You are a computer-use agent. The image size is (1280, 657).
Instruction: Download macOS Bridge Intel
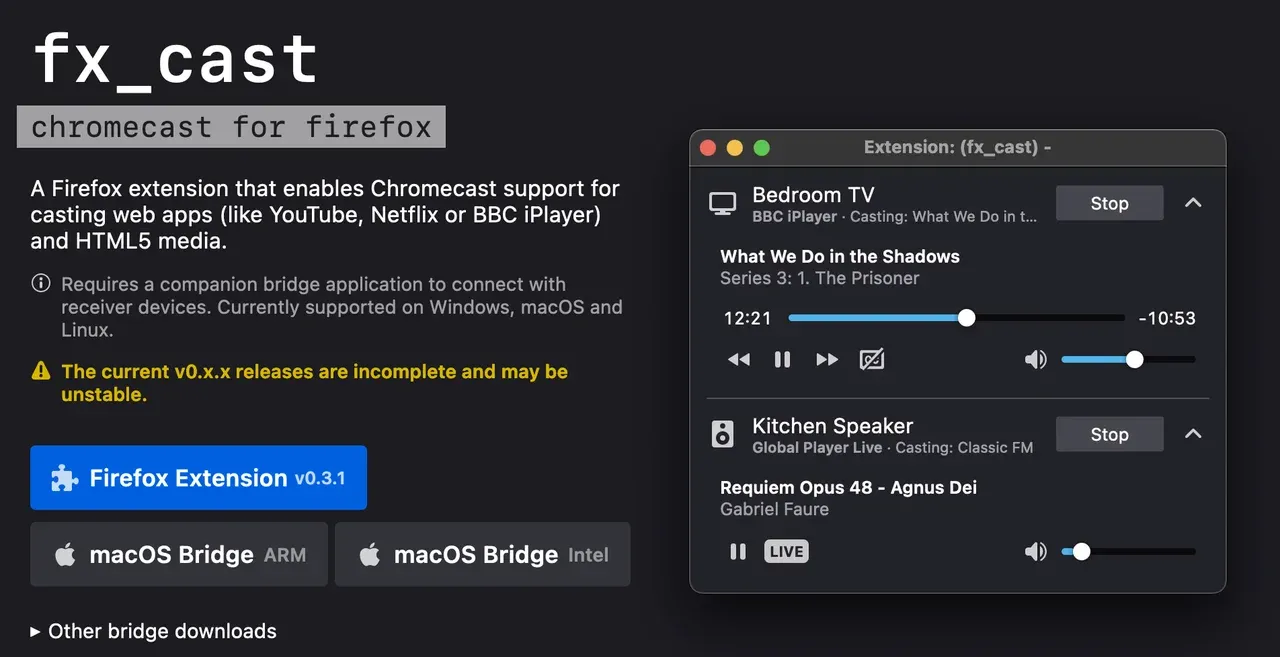[x=483, y=554]
